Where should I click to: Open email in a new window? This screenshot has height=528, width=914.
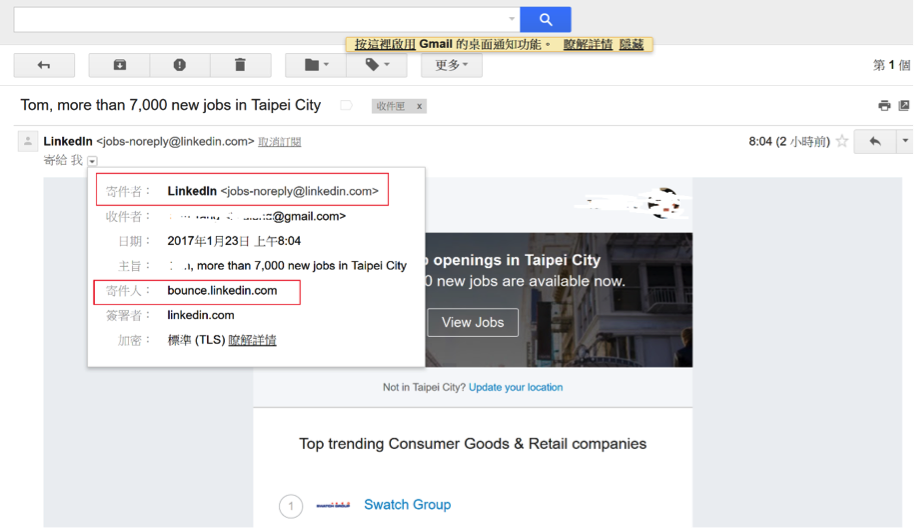(904, 105)
